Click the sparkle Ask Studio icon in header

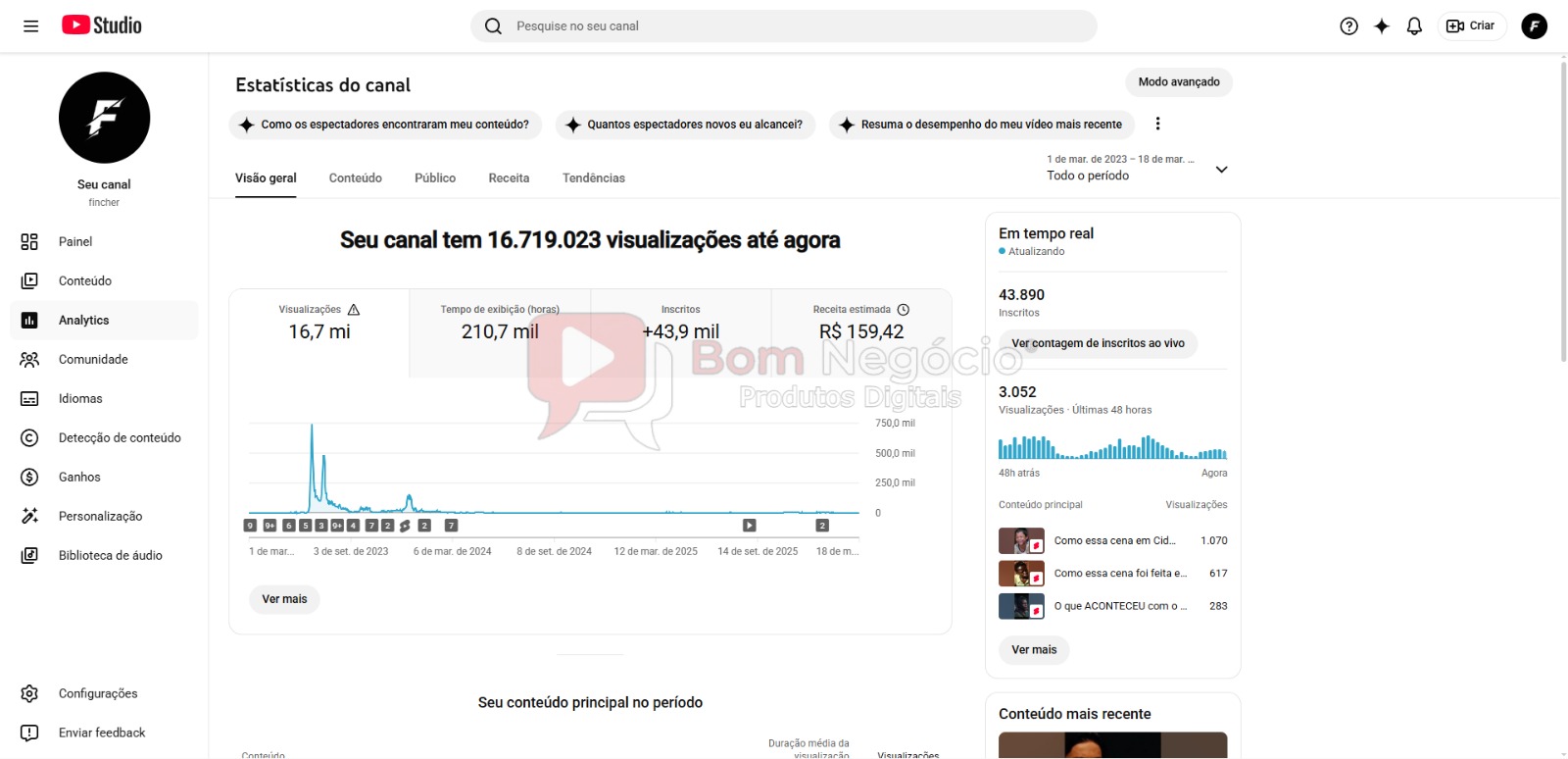[x=1382, y=26]
